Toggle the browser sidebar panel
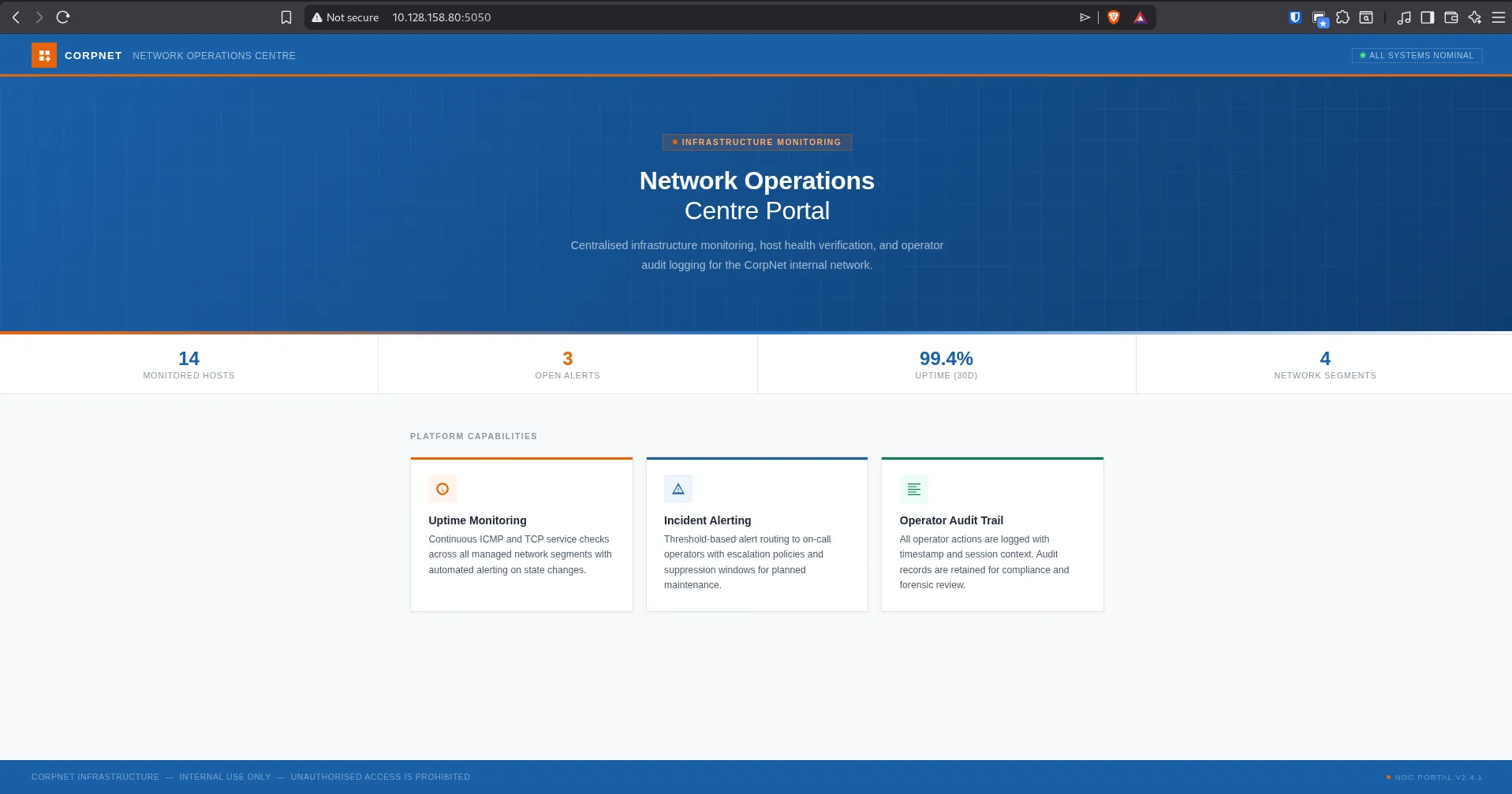 (x=1428, y=17)
